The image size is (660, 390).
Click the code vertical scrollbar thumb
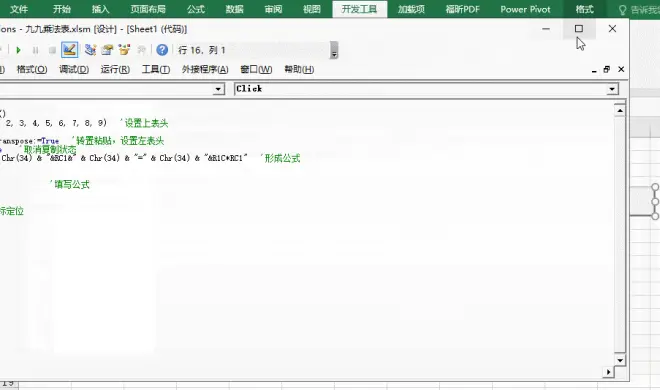coord(620,234)
